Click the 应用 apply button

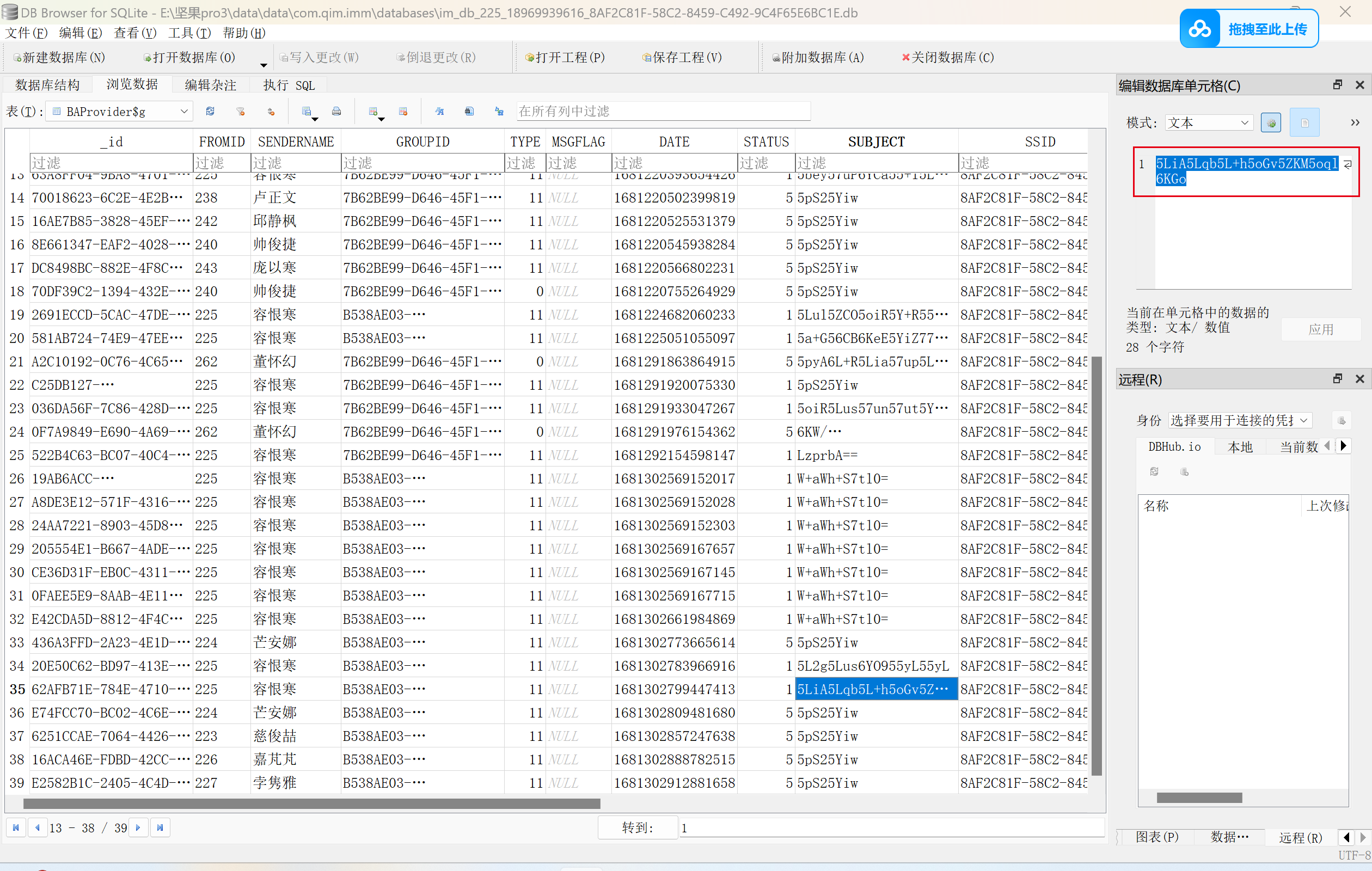pos(1321,329)
